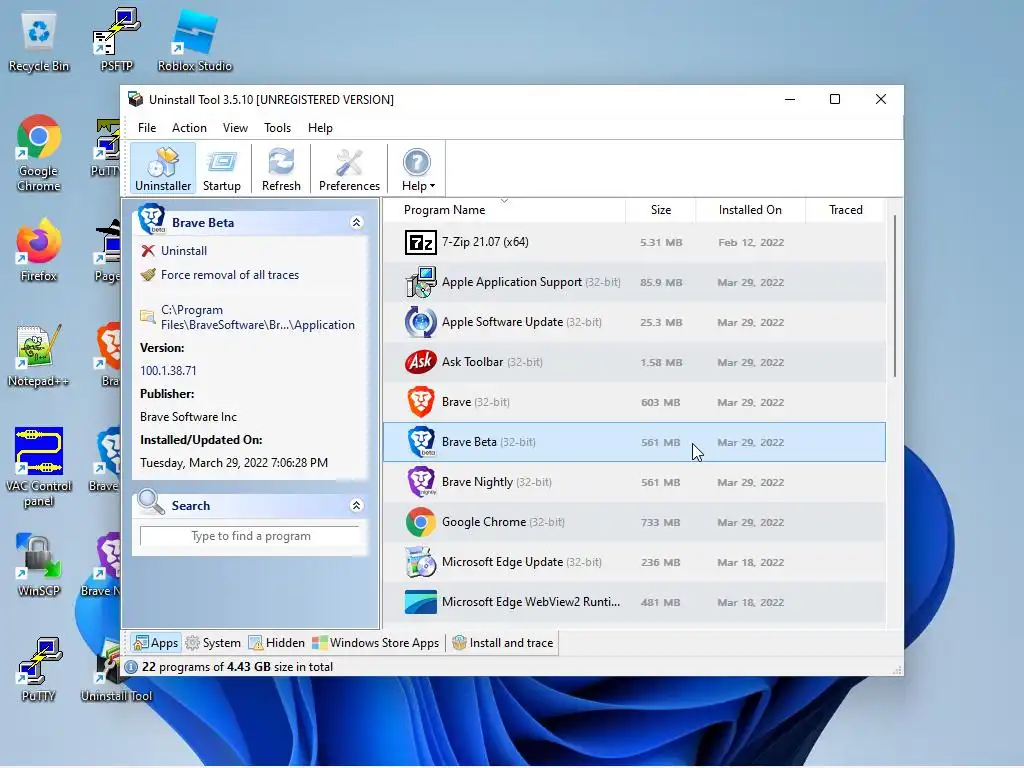Switch to the Hidden tab

(276, 643)
